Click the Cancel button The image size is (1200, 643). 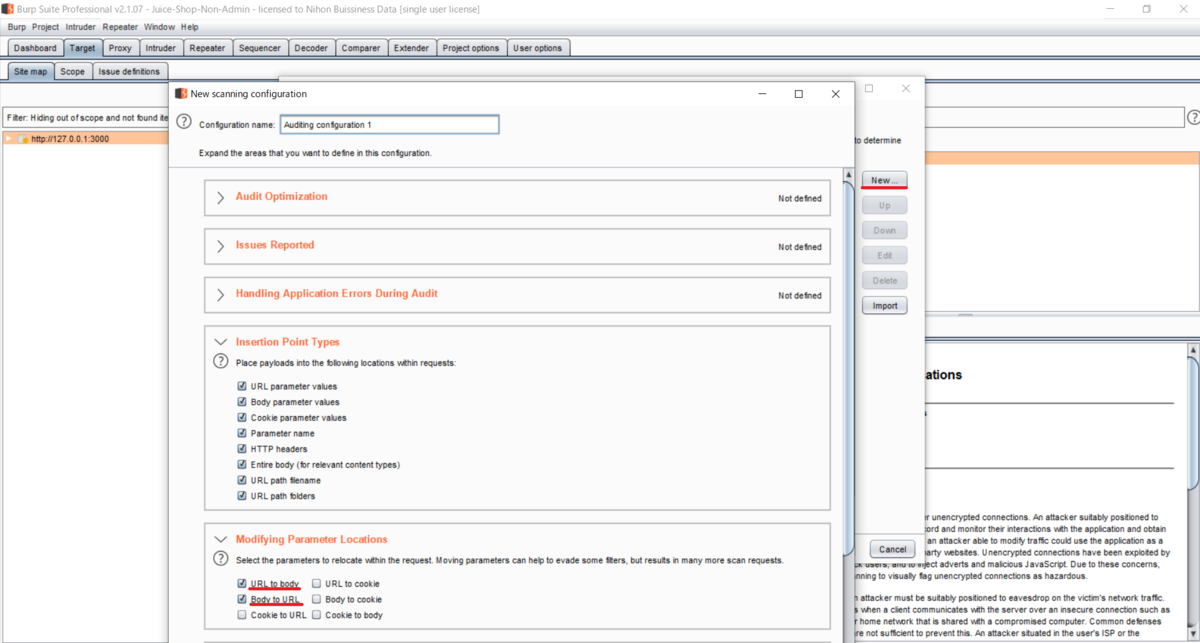coord(892,549)
